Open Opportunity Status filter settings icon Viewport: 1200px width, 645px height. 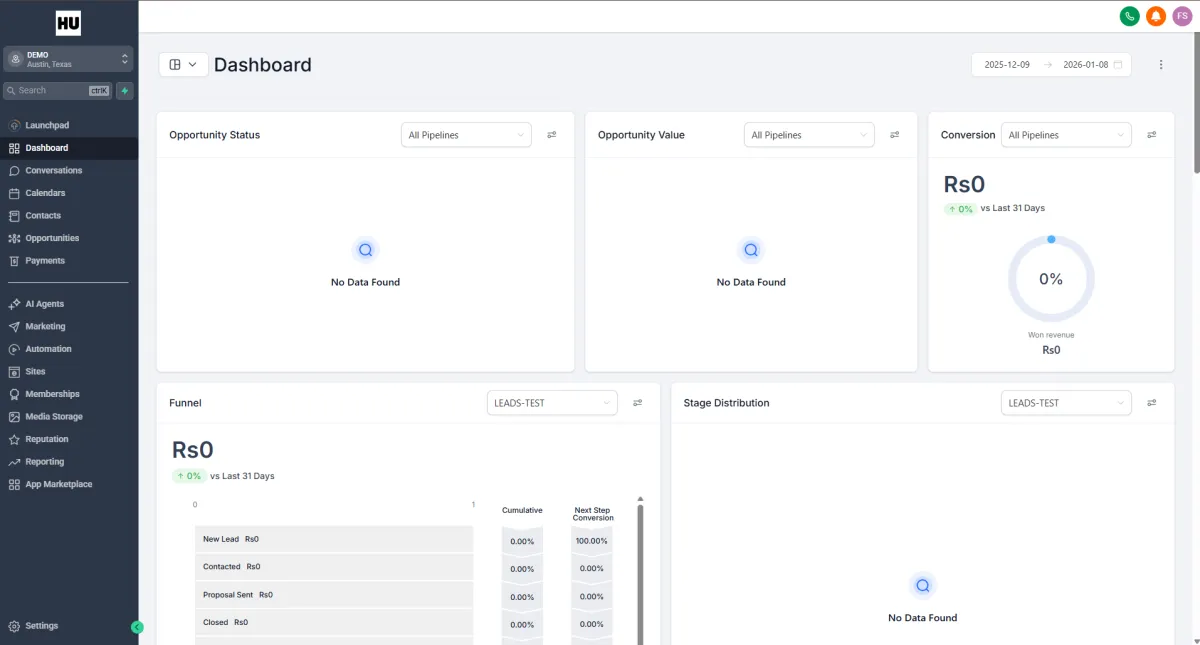[552, 135]
